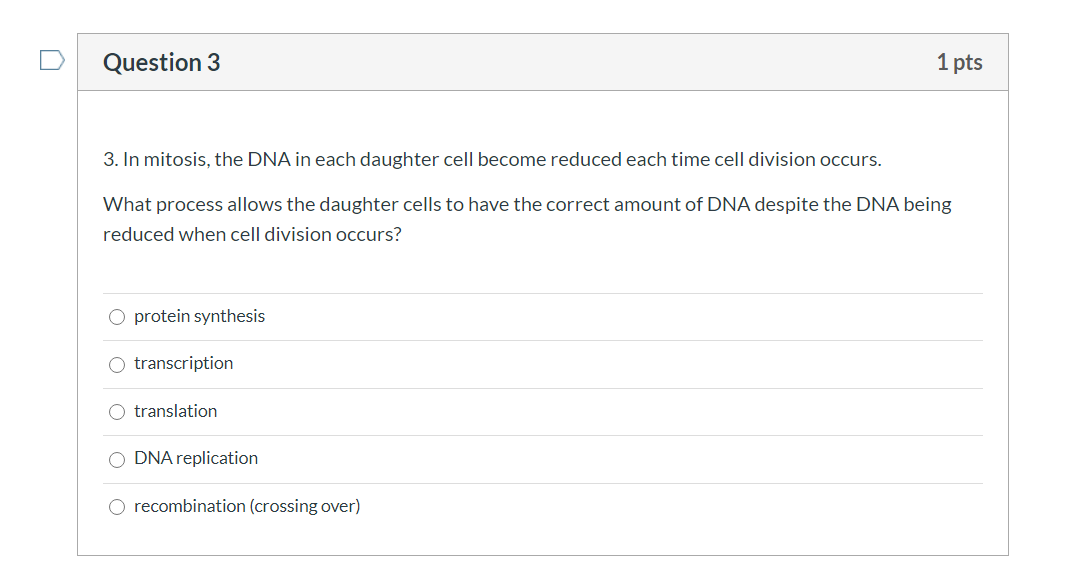Click the Question 3 header title
This screenshot has width=1067, height=583.
[160, 61]
